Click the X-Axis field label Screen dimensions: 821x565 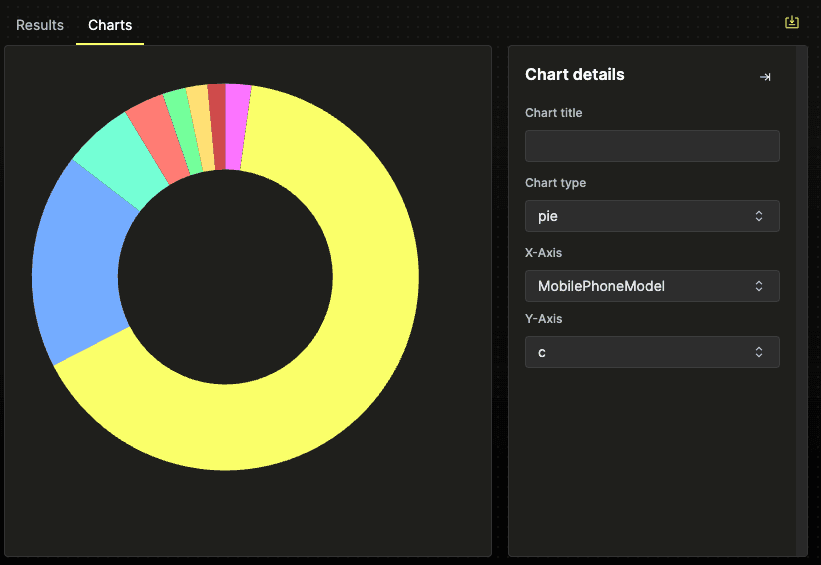(x=543, y=253)
